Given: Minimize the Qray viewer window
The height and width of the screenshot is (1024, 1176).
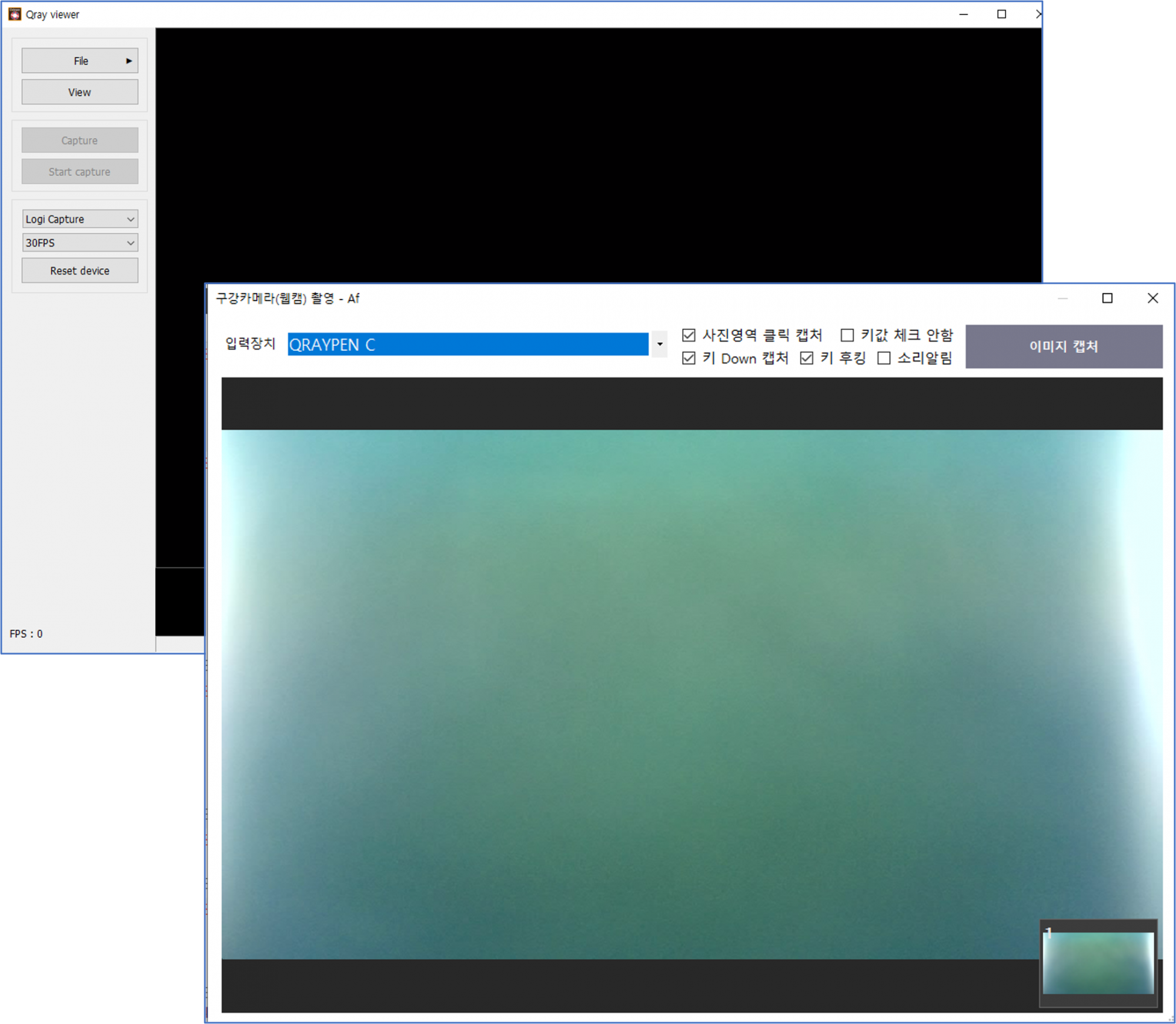Looking at the screenshot, I should (x=963, y=14).
